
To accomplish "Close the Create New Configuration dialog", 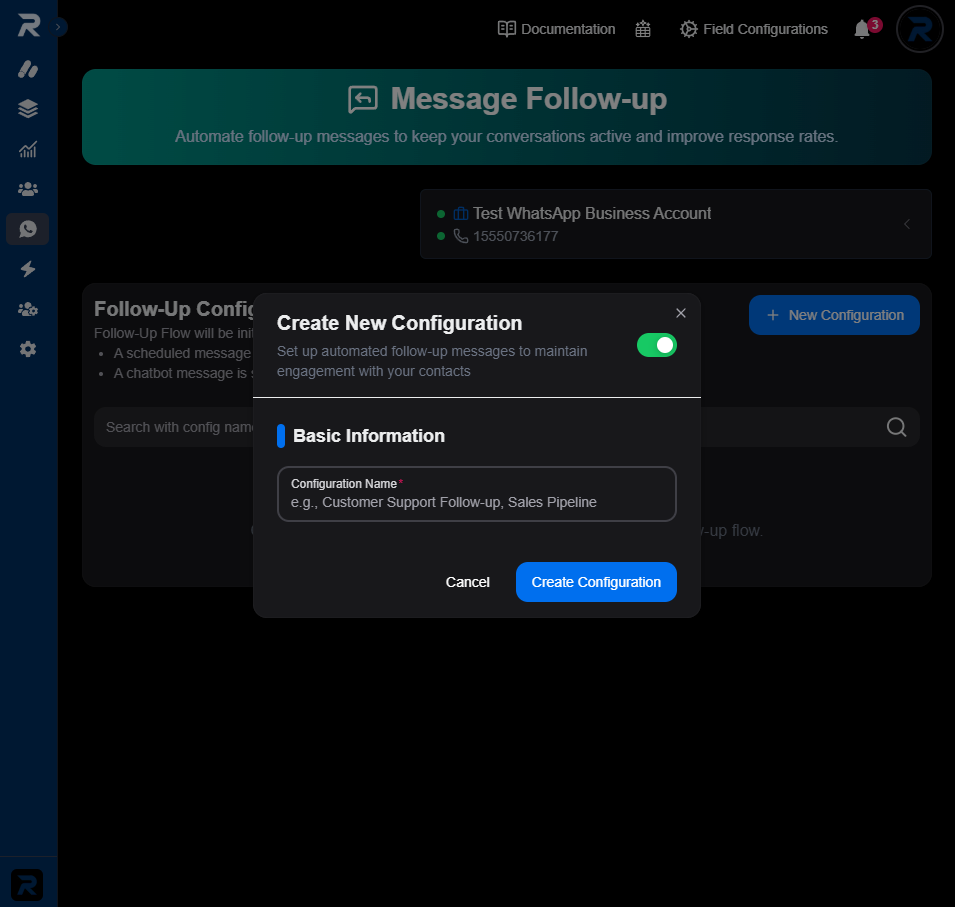I will 681,313.
